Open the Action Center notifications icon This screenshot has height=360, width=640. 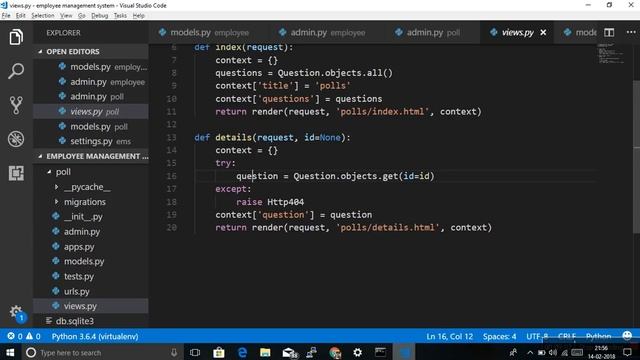627,352
